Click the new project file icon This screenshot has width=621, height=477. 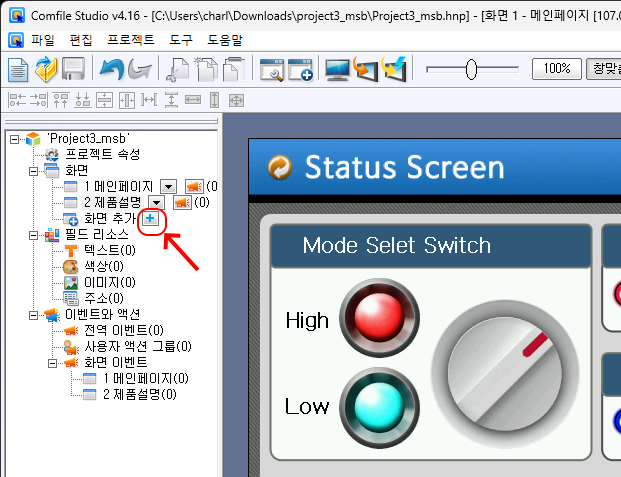click(x=18, y=69)
